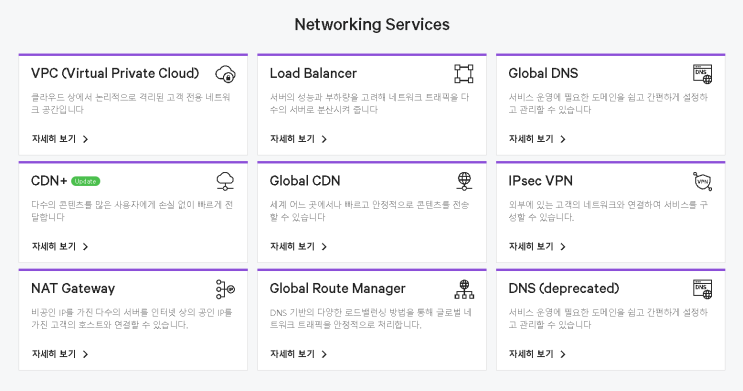This screenshot has height=391, width=743.
Task: Click the Networking Services heading
Action: (372, 25)
